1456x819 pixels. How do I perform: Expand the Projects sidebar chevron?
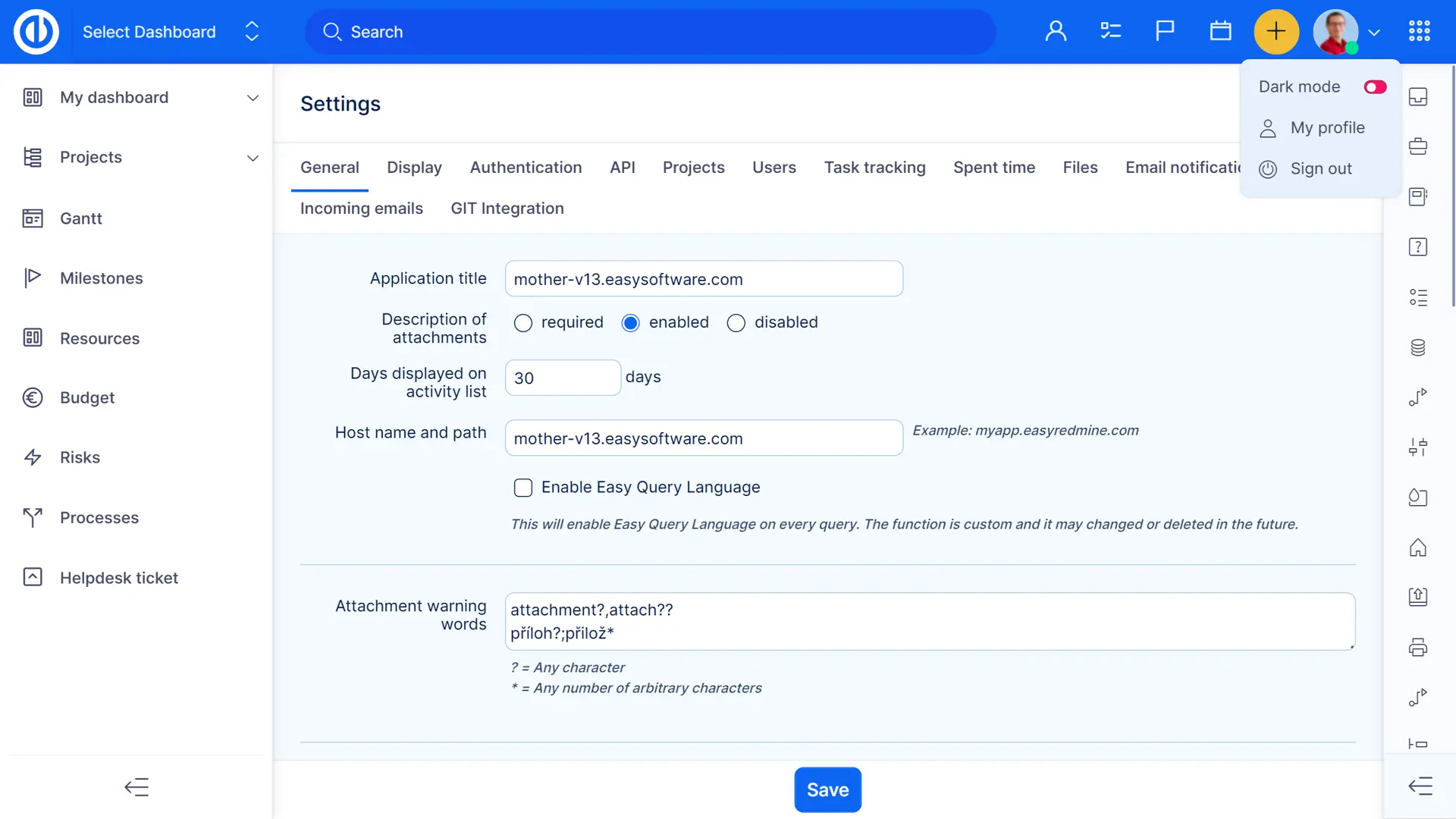click(x=253, y=158)
